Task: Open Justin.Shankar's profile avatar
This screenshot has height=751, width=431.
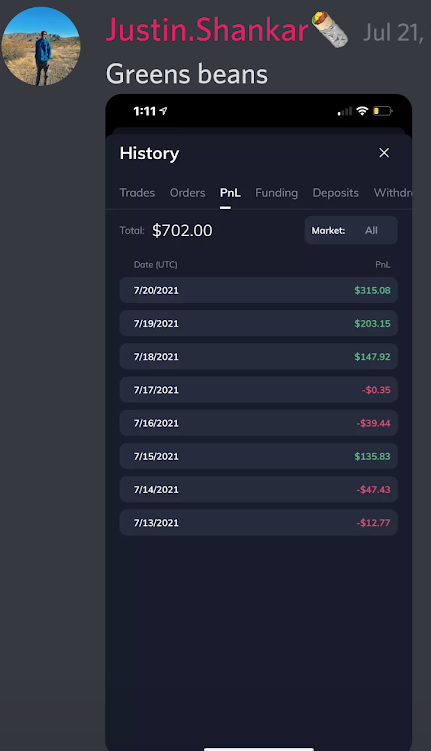Action: coord(41,46)
